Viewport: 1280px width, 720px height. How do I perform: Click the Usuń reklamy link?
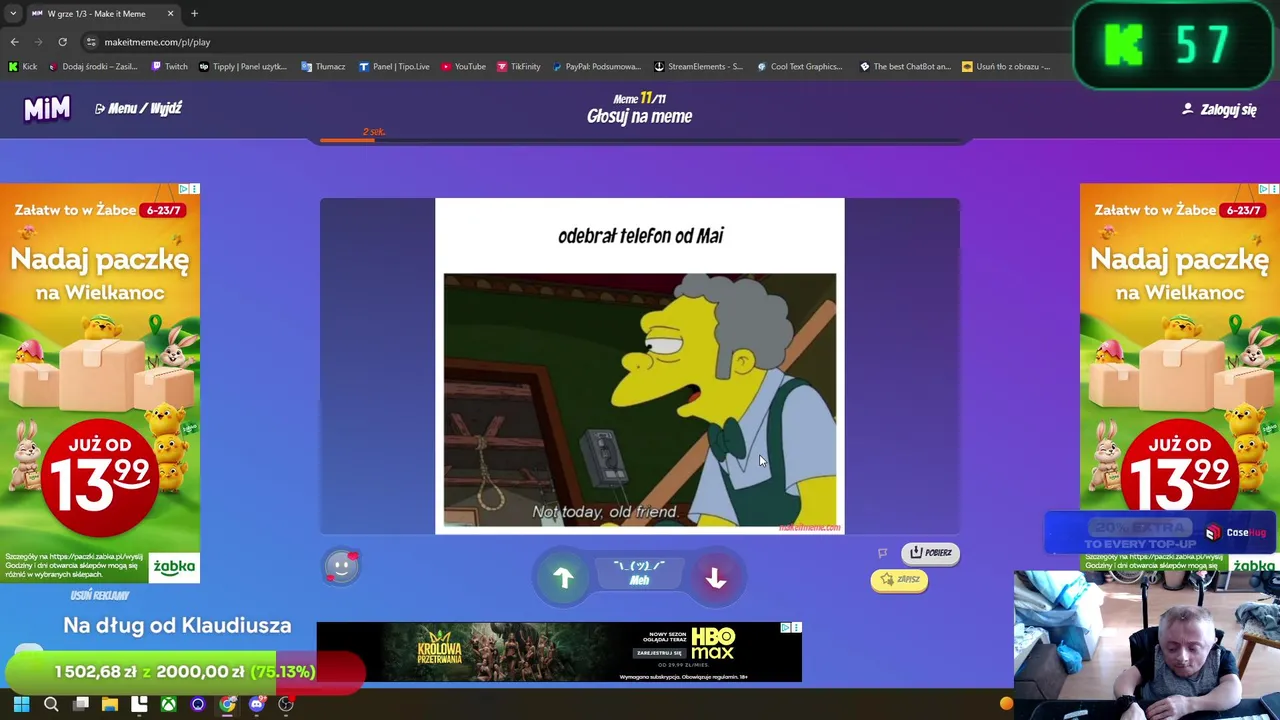tap(100, 595)
